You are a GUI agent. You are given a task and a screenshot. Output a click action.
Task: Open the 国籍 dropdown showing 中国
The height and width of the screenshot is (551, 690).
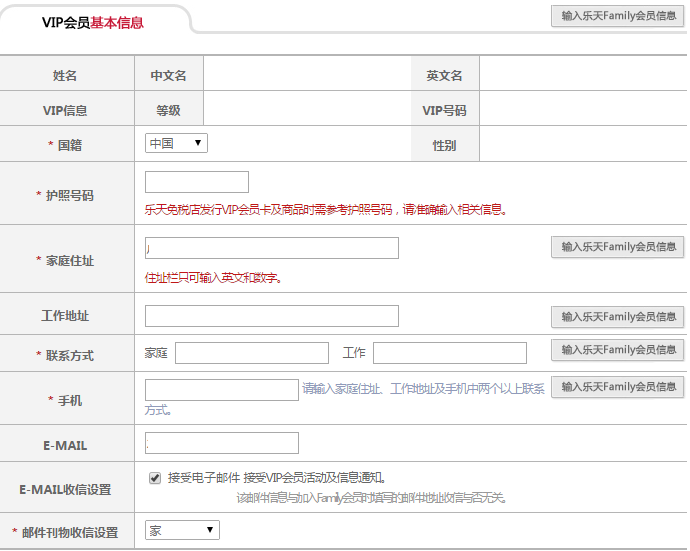(x=176, y=143)
